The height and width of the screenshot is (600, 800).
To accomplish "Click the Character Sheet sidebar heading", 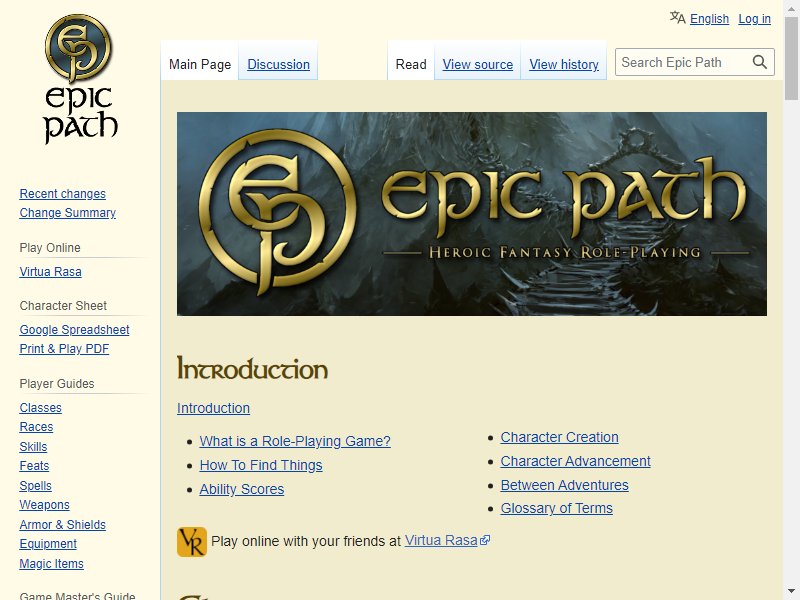I will tap(63, 306).
